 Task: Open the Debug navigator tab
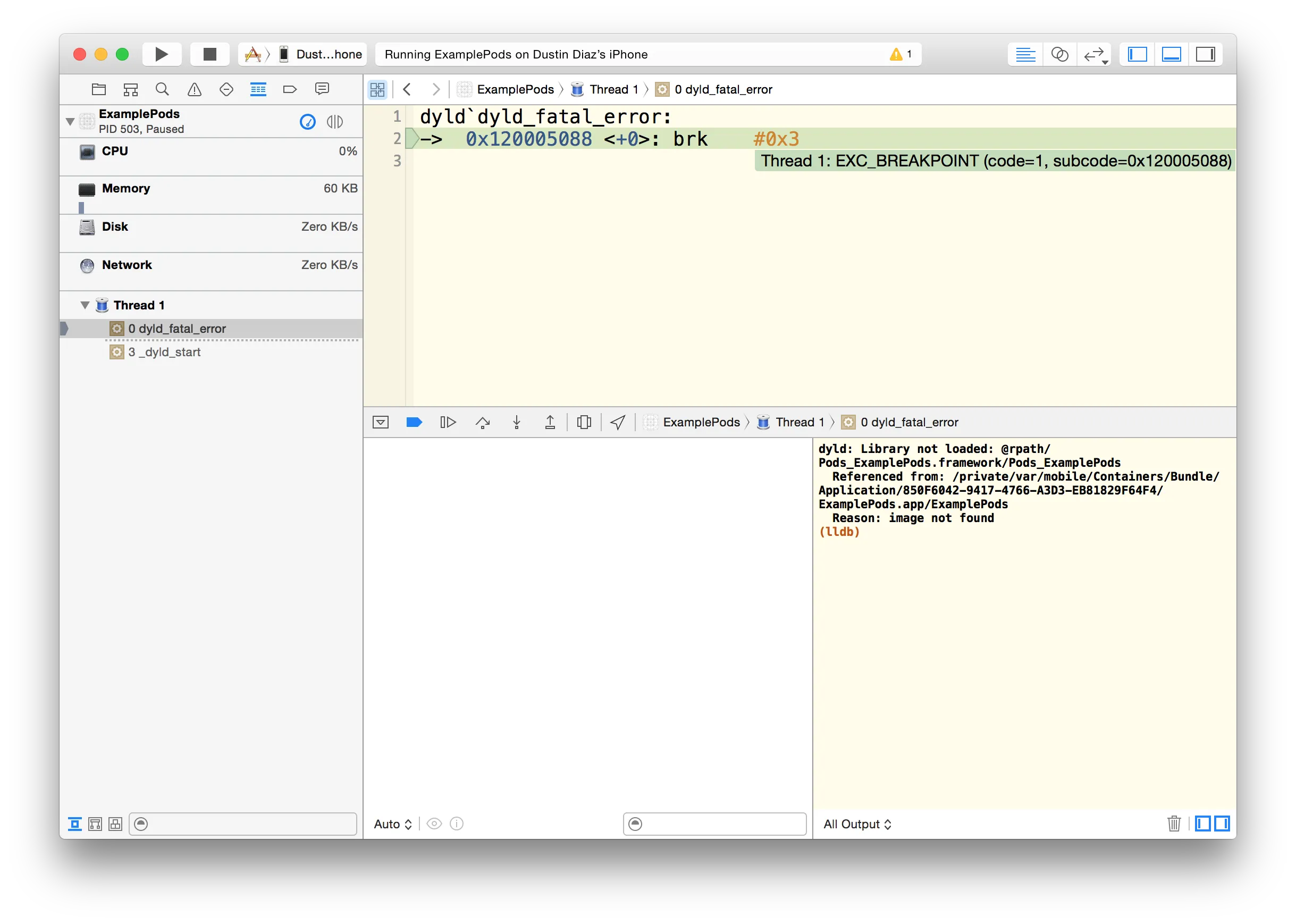(258, 89)
